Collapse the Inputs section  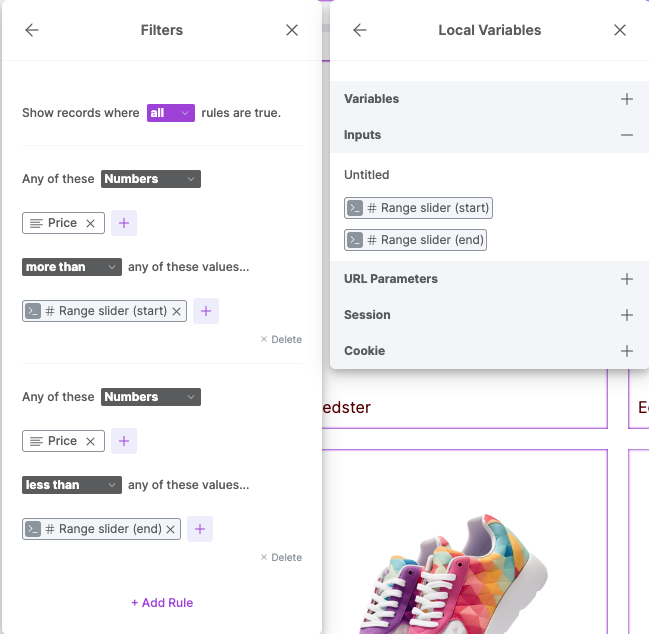[x=627, y=135]
